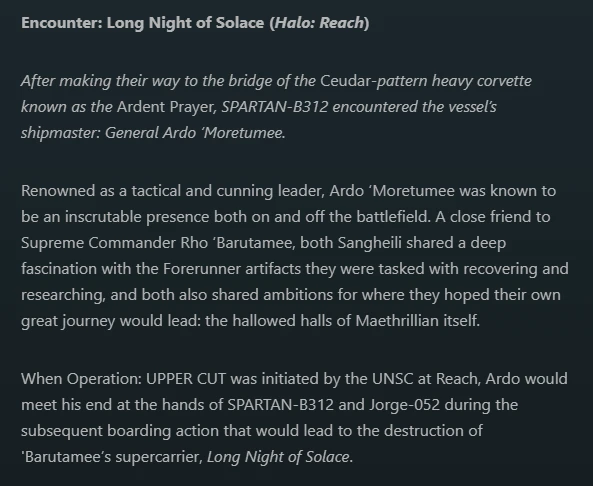Click the word supercarrier
The height and width of the screenshot is (486, 593).
(x=159, y=457)
